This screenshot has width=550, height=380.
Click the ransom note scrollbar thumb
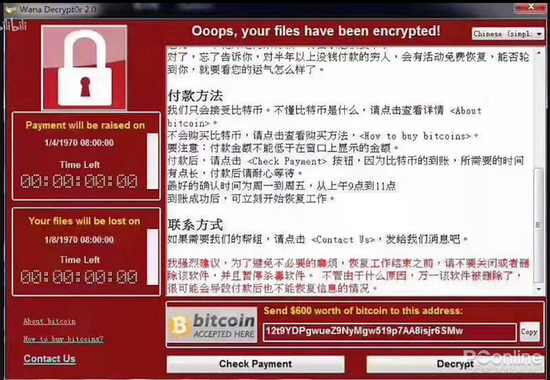click(539, 225)
